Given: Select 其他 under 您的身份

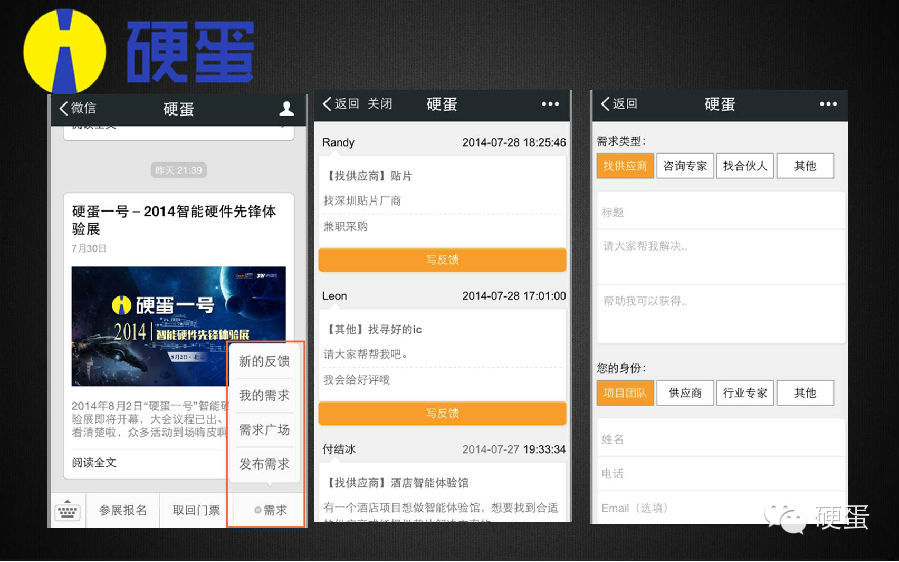Looking at the screenshot, I should (805, 393).
